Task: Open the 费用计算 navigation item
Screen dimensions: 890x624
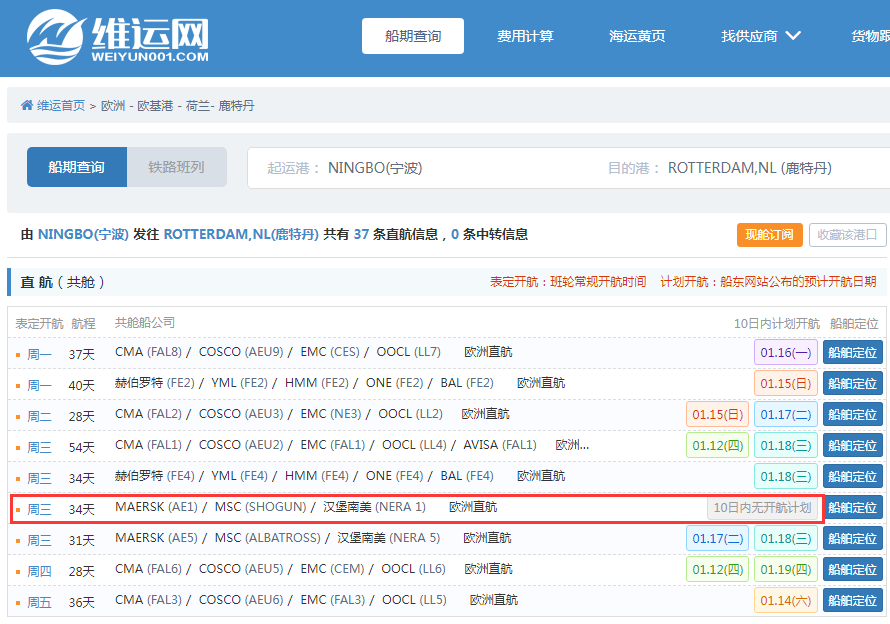Action: (525, 33)
